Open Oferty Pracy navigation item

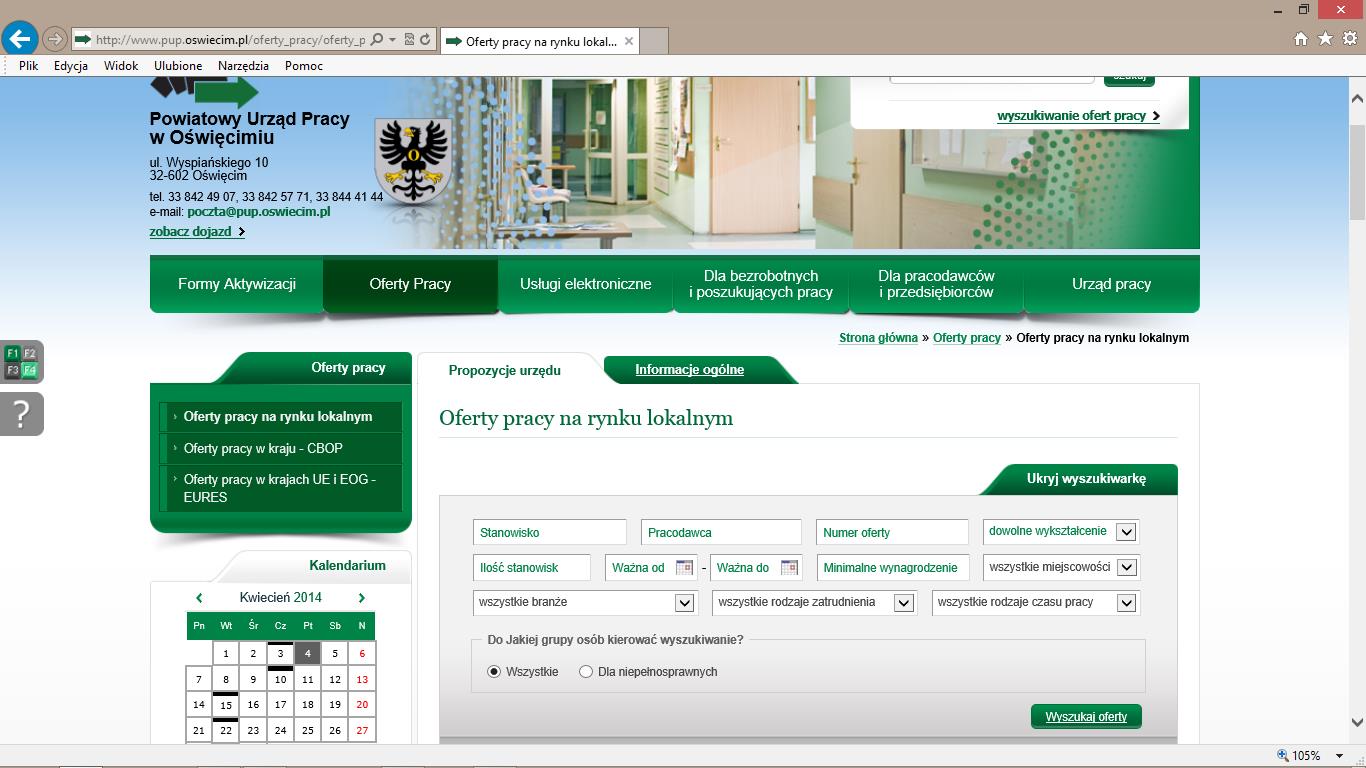(410, 284)
